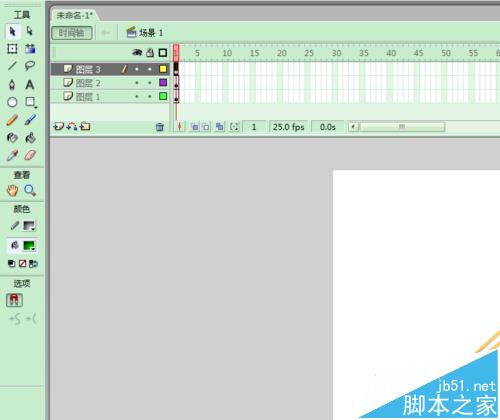Select the Lasso tool
This screenshot has height=420, width=500.
tap(30, 66)
